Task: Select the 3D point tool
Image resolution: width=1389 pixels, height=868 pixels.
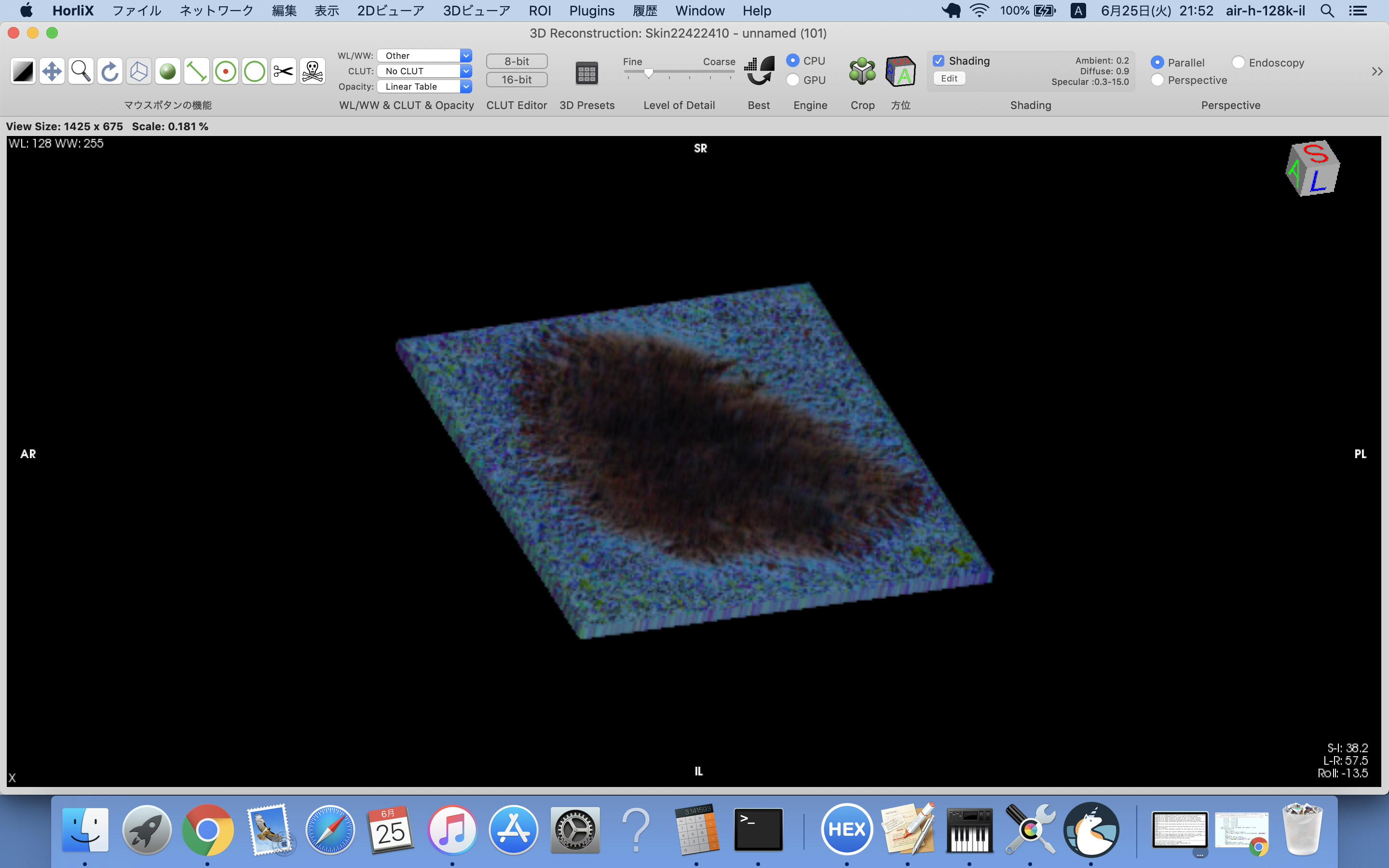Action: (x=226, y=72)
